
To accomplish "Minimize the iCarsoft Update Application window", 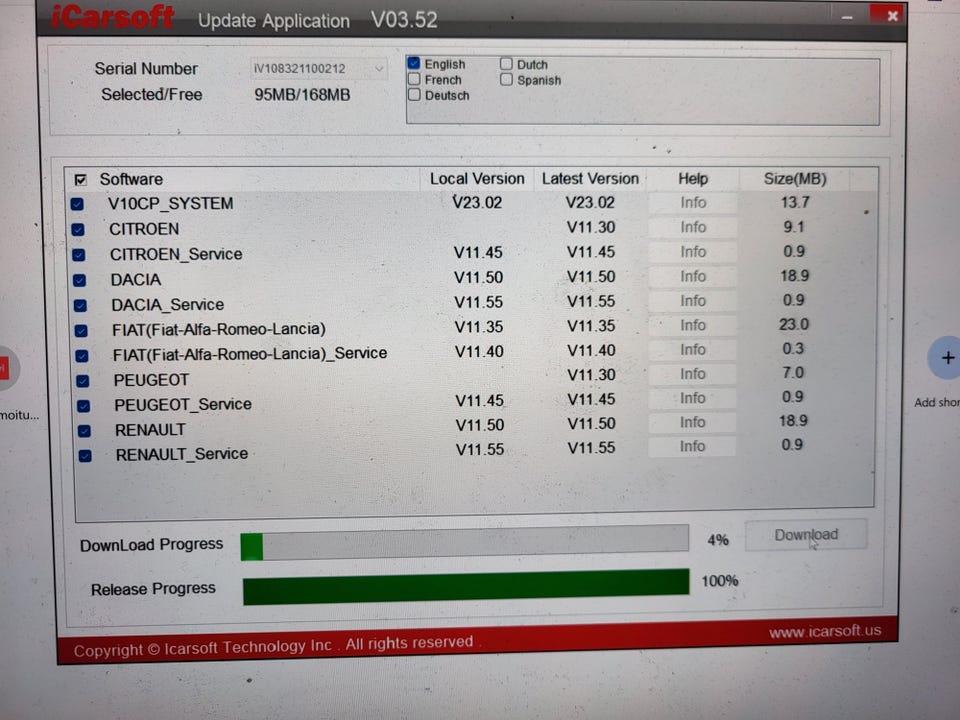I will pos(847,17).
